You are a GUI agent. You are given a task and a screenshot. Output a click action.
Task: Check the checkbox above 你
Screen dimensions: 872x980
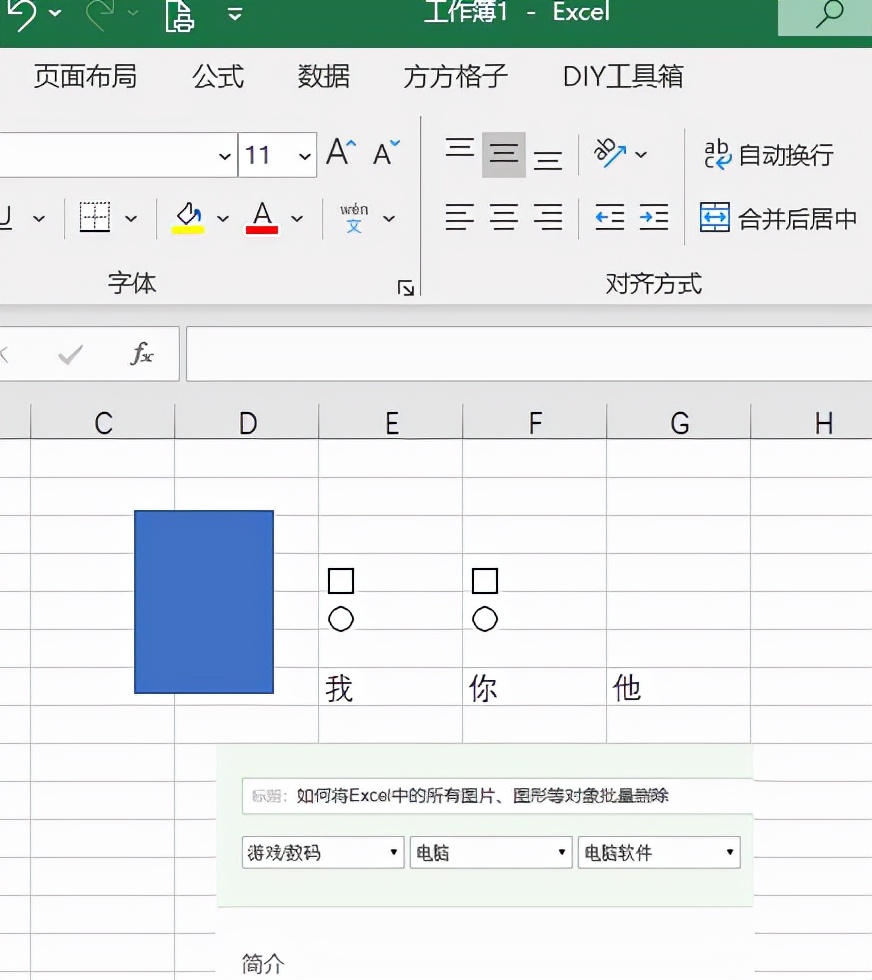click(x=485, y=580)
